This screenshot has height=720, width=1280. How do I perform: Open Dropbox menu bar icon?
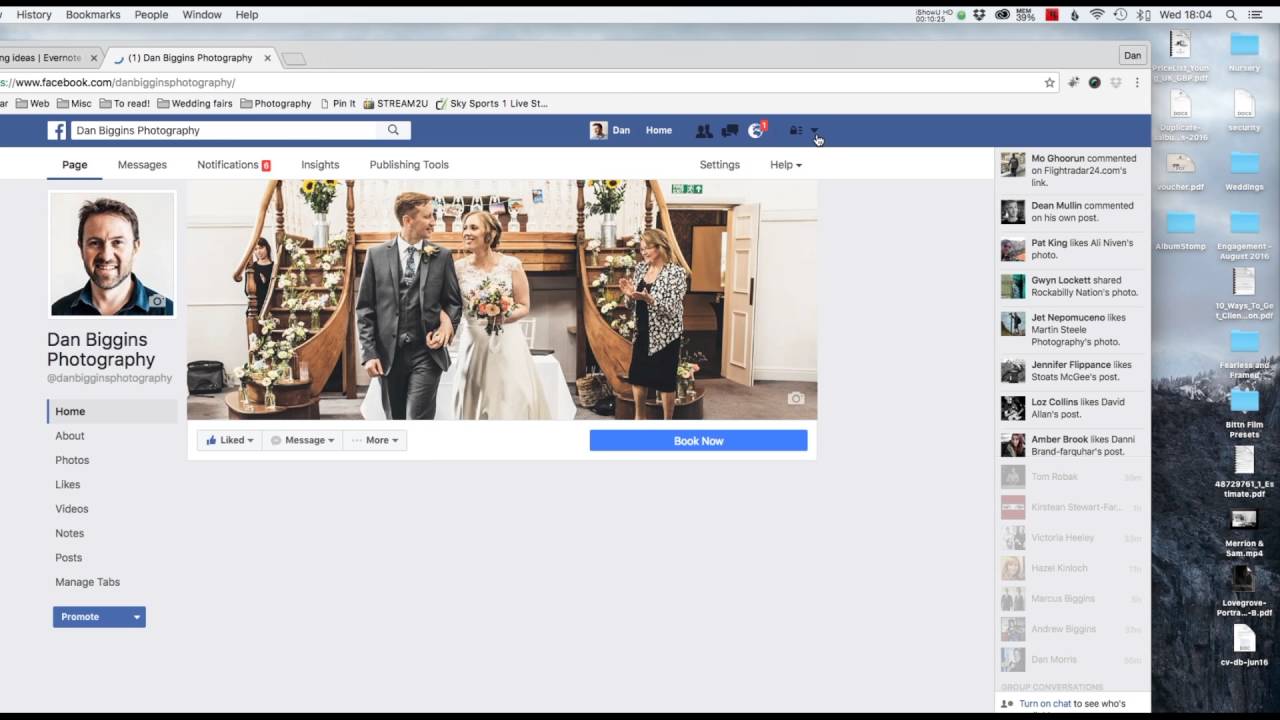[980, 15]
